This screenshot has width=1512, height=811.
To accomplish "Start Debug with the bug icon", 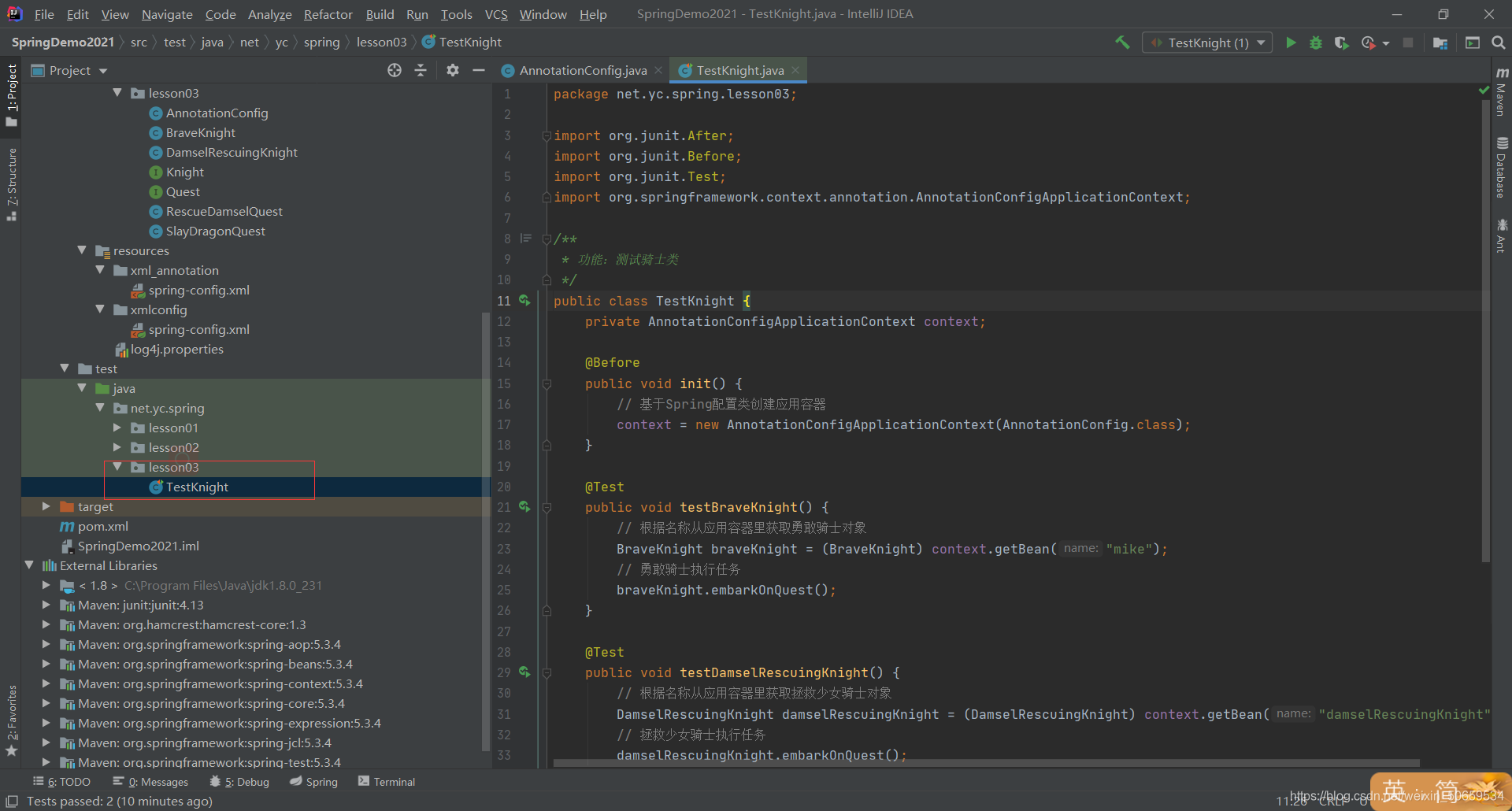I will pos(1316,43).
